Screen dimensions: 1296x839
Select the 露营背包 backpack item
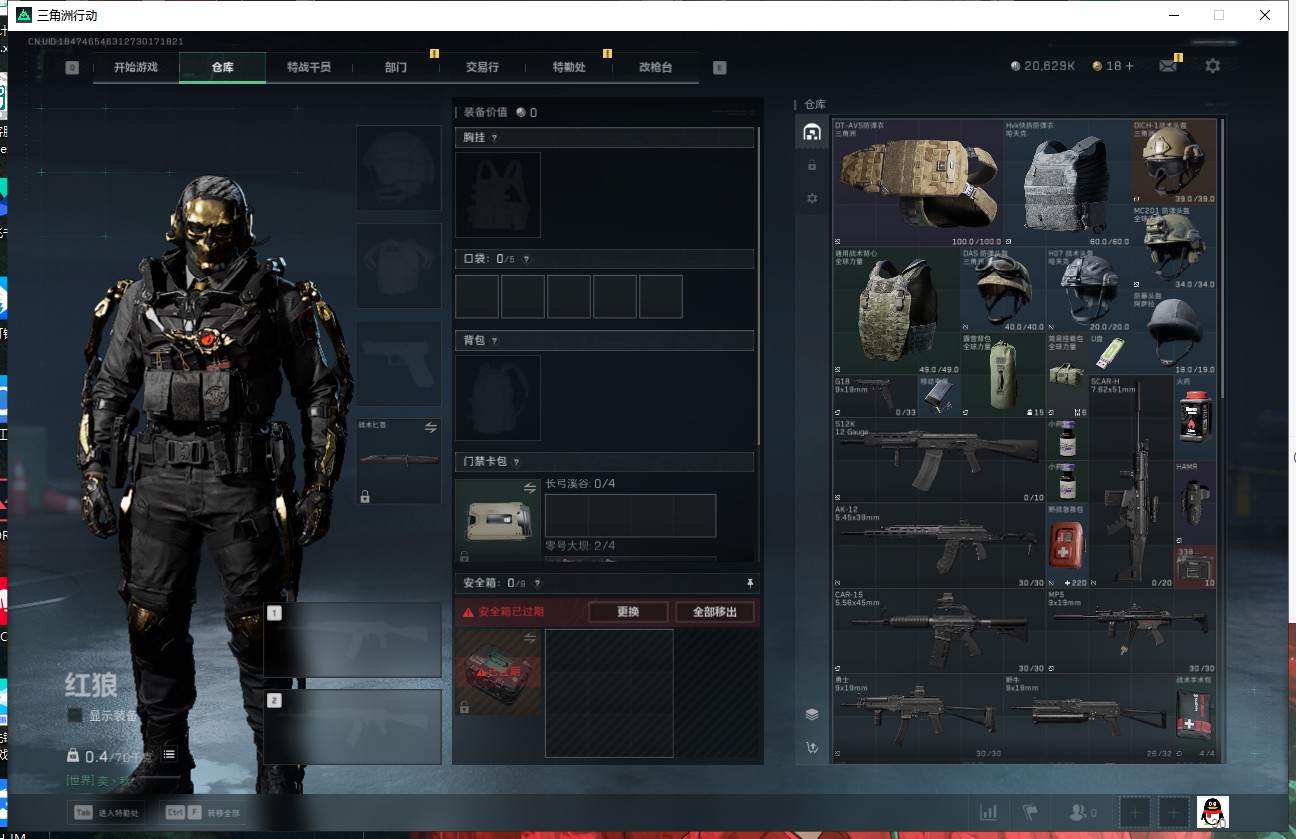[1003, 376]
